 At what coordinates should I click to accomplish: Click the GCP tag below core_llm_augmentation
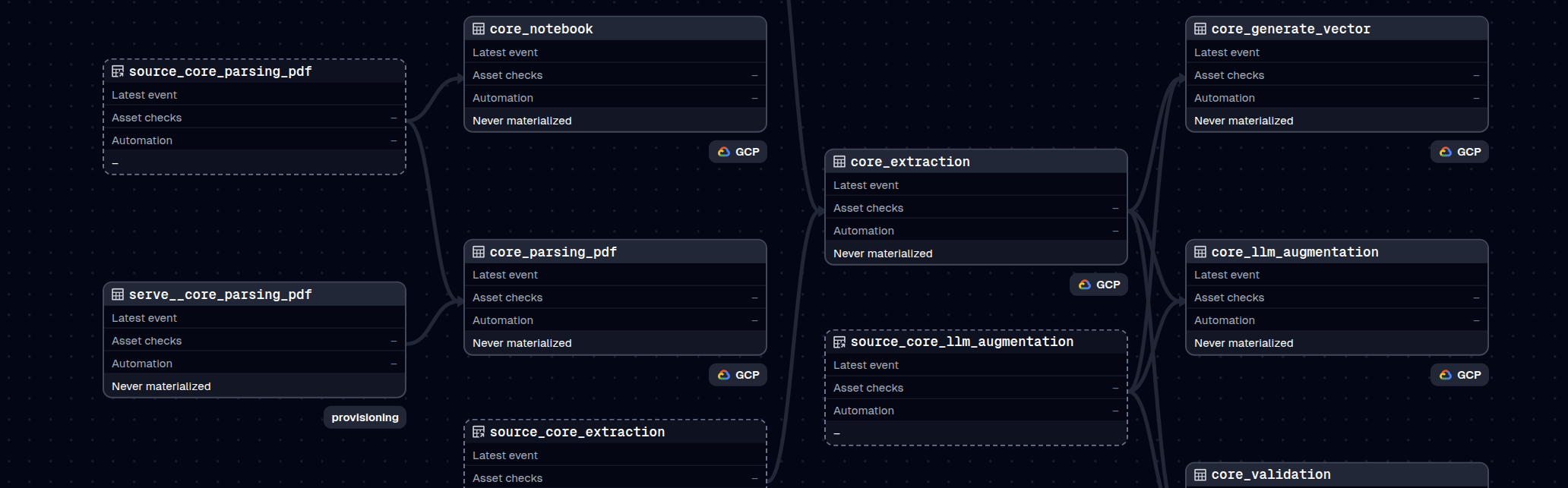(1459, 375)
